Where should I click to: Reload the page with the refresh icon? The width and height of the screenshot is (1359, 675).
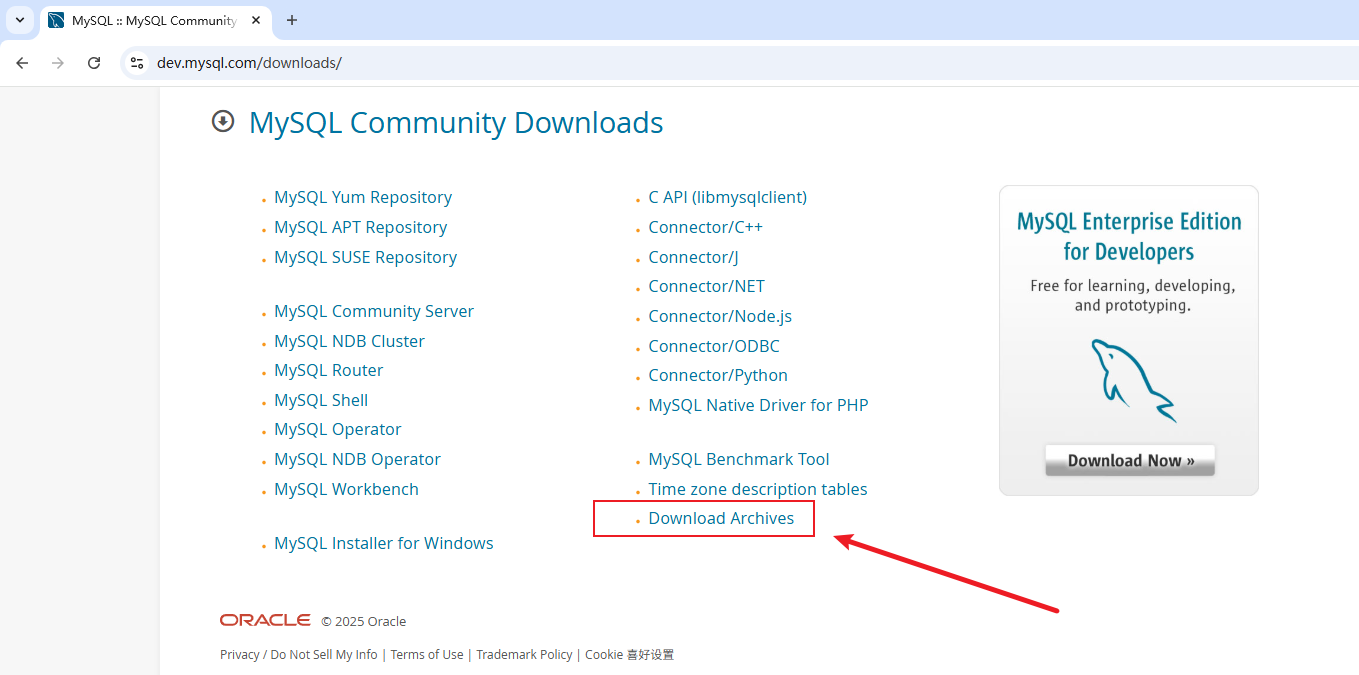[94, 63]
